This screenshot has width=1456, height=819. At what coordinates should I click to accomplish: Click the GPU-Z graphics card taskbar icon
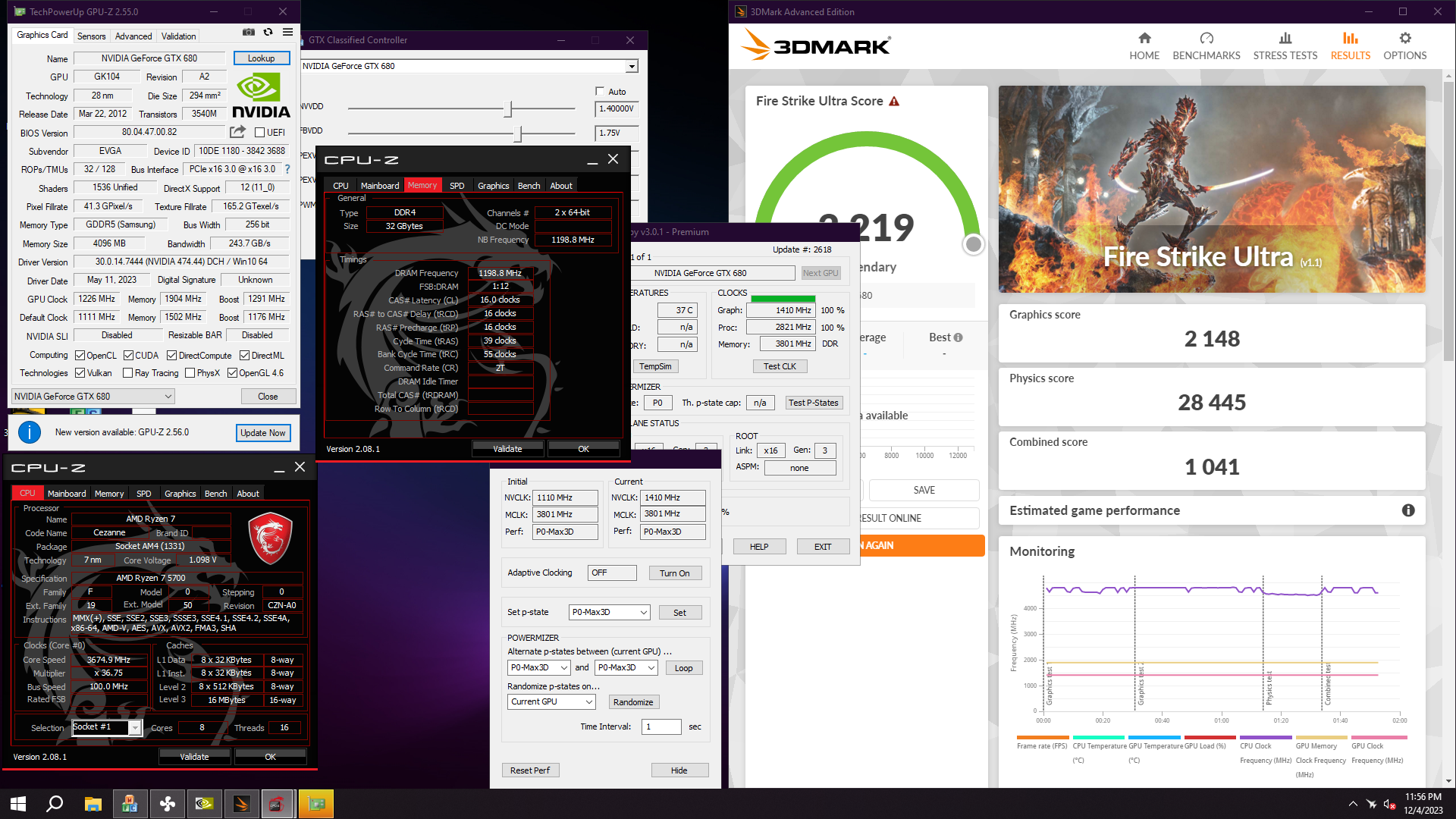pos(316,804)
